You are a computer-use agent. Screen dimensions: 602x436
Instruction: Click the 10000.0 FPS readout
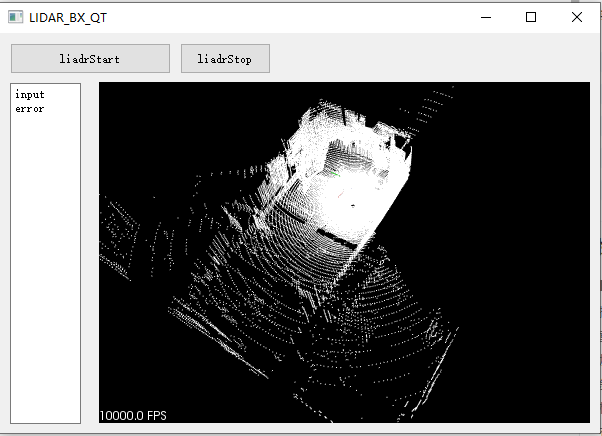[133, 416]
